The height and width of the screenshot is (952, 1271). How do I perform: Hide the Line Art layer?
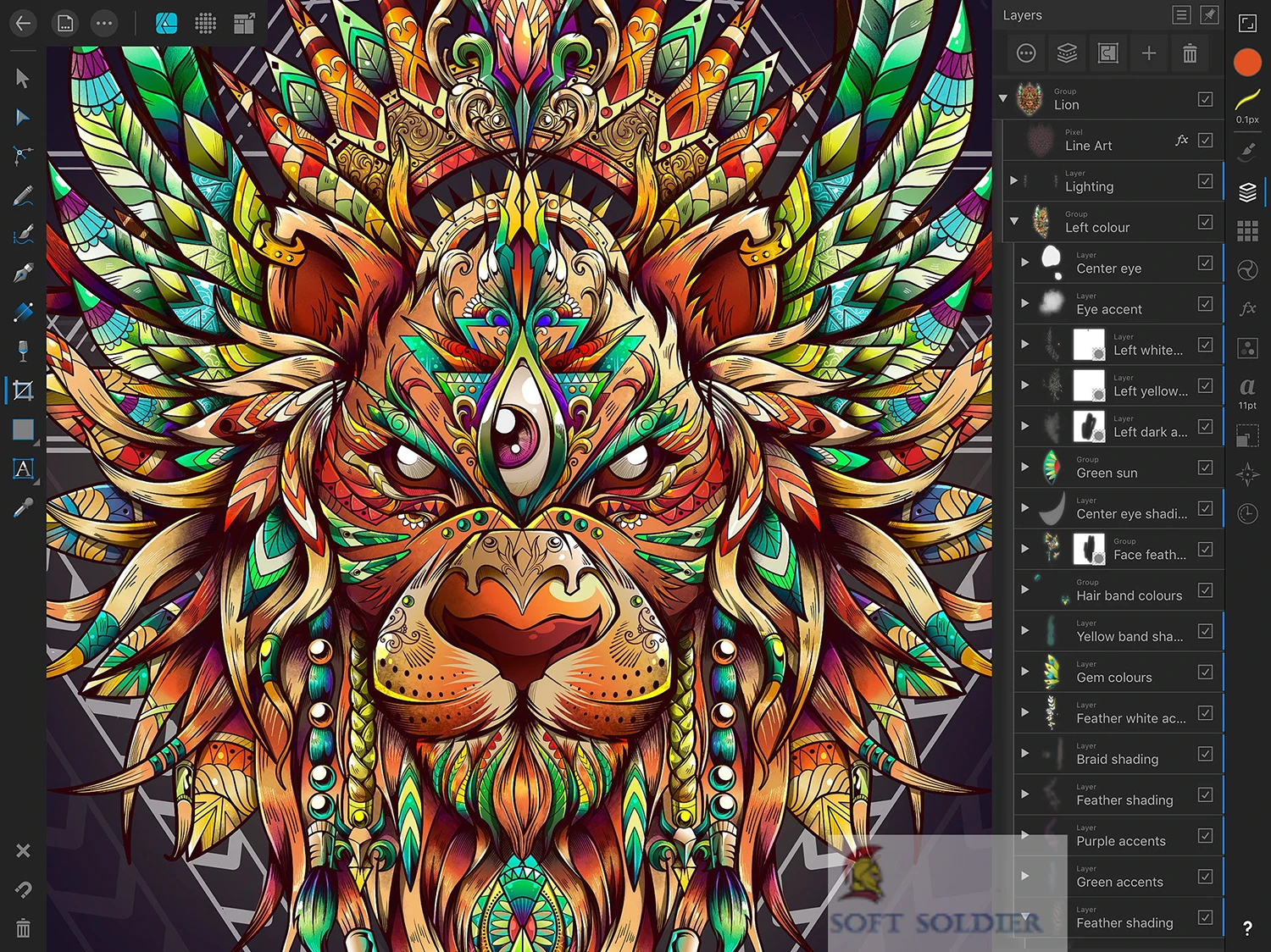(x=1205, y=140)
